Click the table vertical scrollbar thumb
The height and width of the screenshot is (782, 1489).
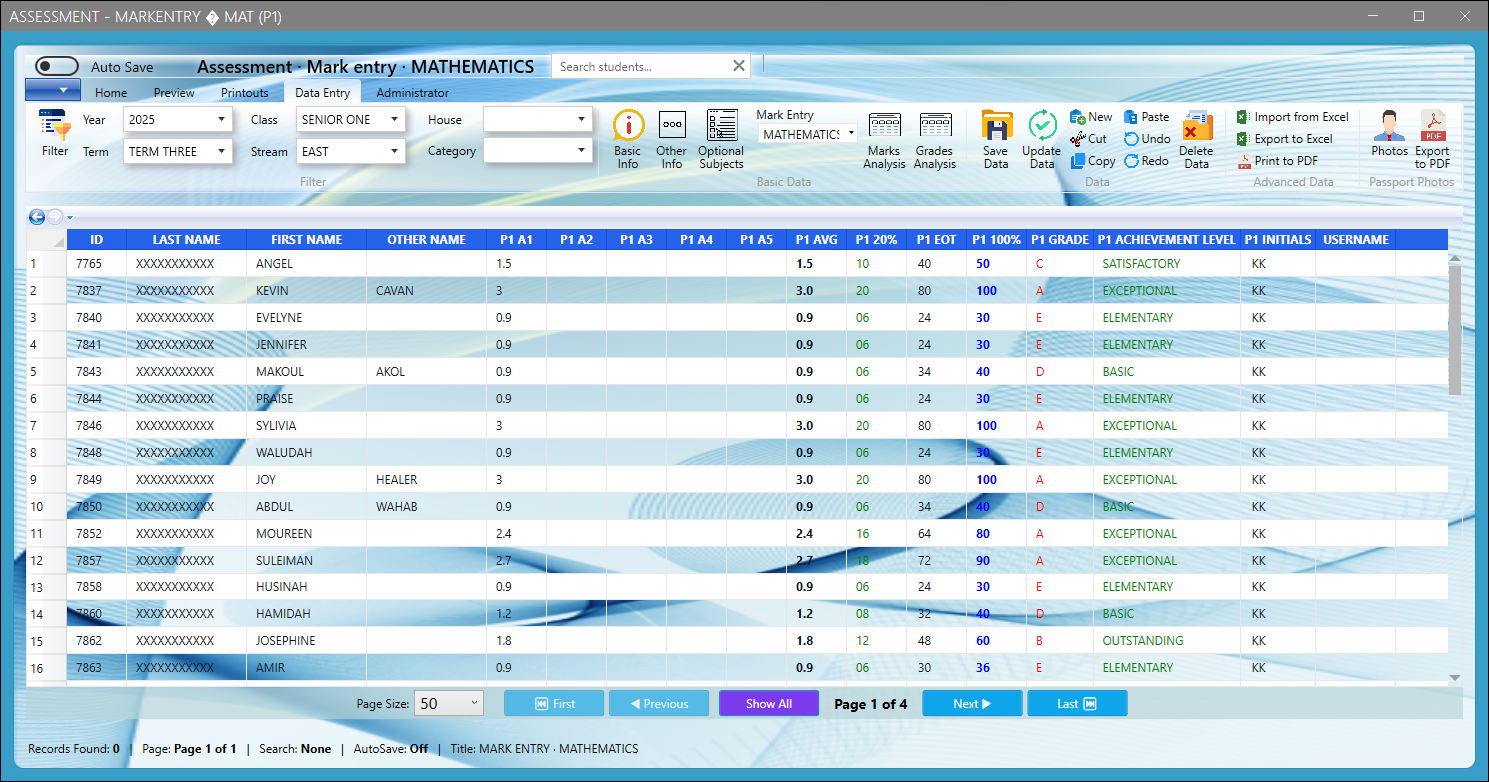1454,330
